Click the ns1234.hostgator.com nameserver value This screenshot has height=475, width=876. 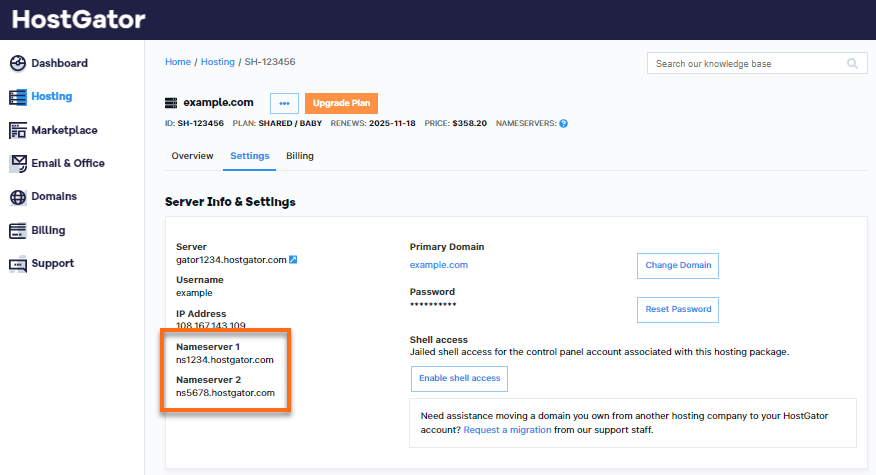(225, 360)
